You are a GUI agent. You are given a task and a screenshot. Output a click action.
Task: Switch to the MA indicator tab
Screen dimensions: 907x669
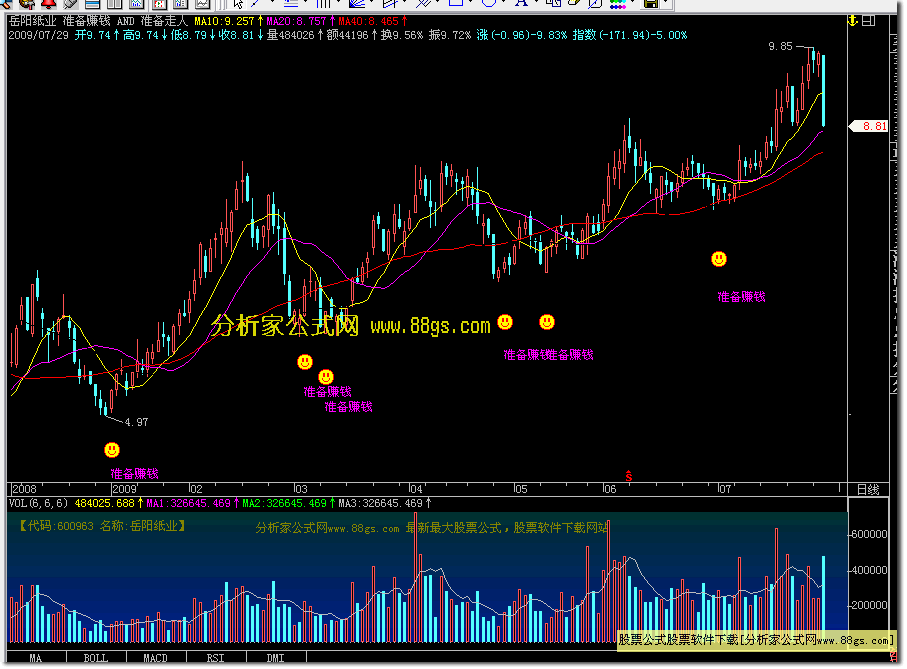tap(35, 658)
